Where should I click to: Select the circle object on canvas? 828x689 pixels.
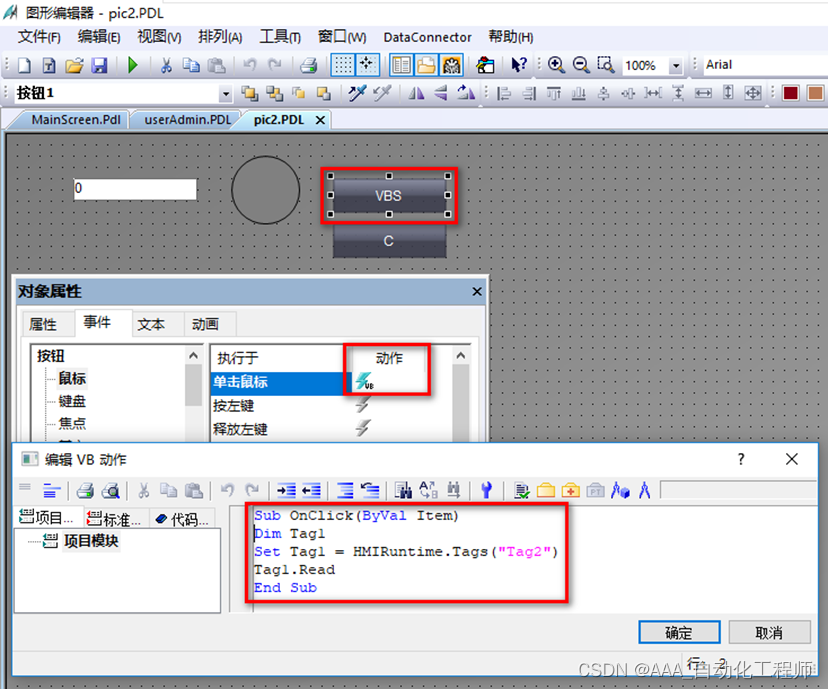click(266, 190)
